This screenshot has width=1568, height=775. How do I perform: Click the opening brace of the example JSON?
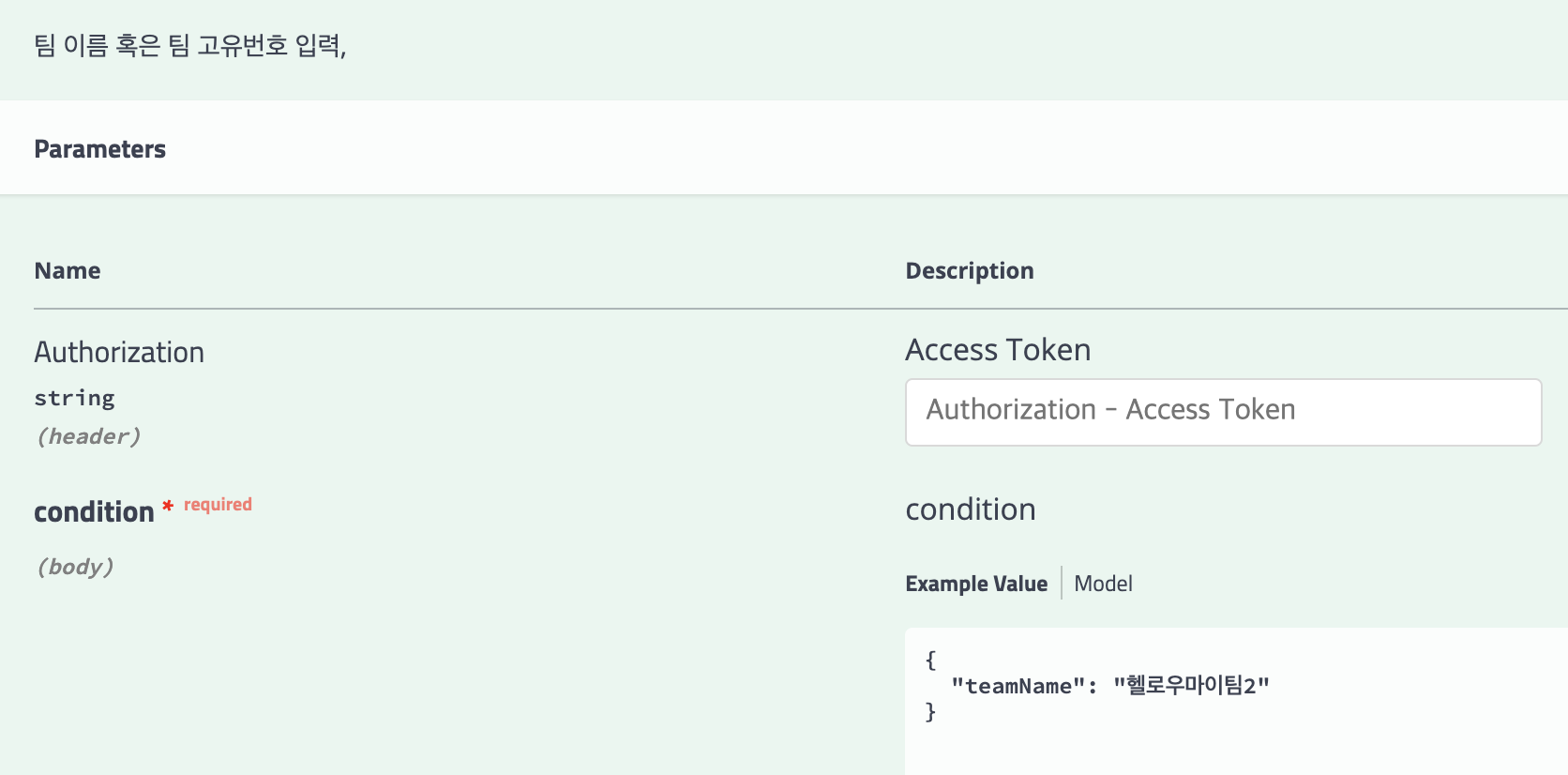930,660
